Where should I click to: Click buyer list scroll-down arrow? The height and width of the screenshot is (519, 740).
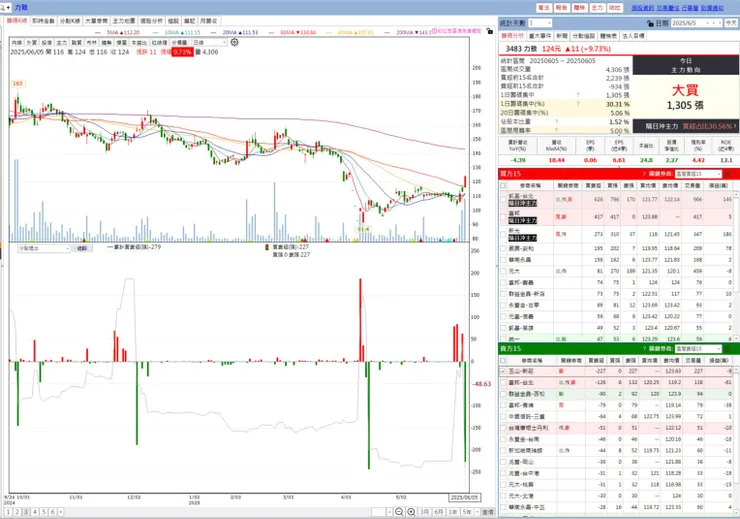point(736,339)
